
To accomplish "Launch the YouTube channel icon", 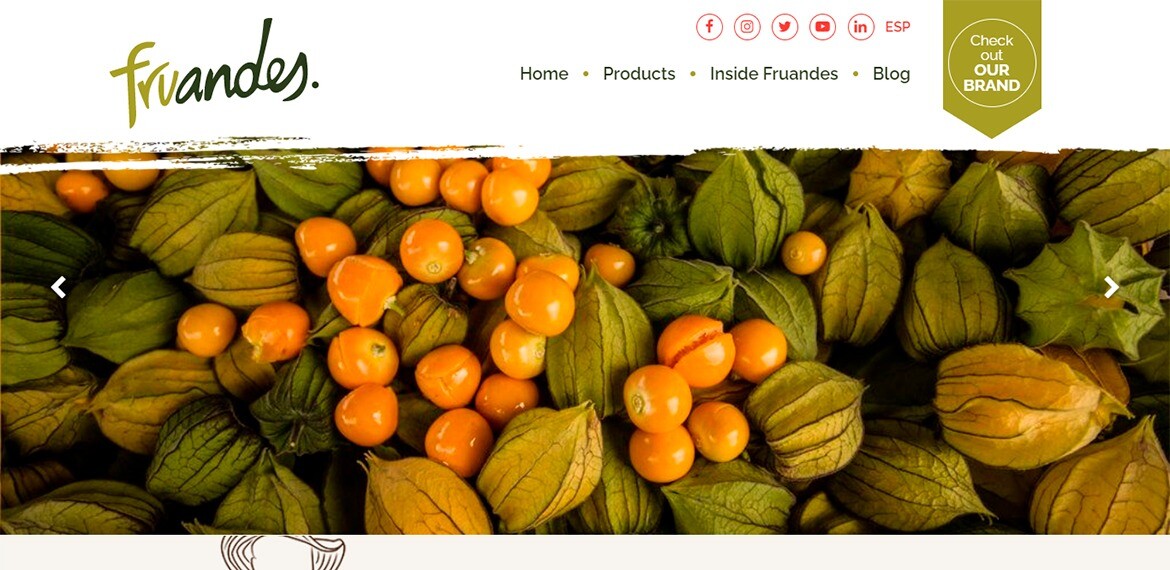I will click(x=822, y=27).
